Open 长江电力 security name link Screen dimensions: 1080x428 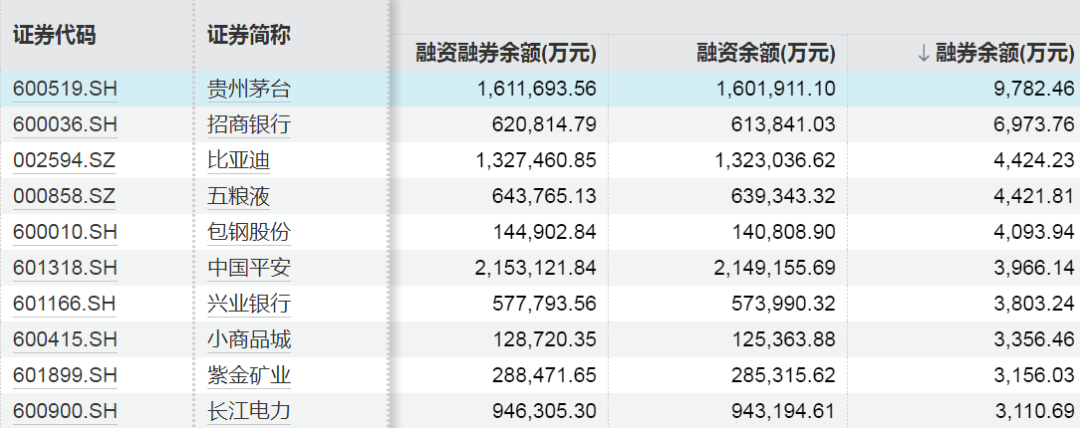coord(249,411)
